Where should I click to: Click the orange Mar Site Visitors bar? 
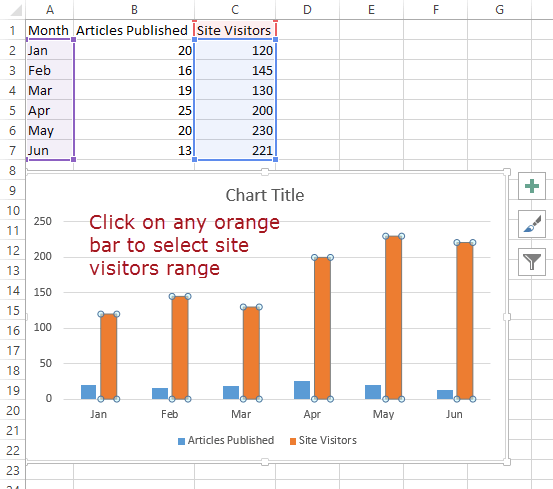click(251, 353)
